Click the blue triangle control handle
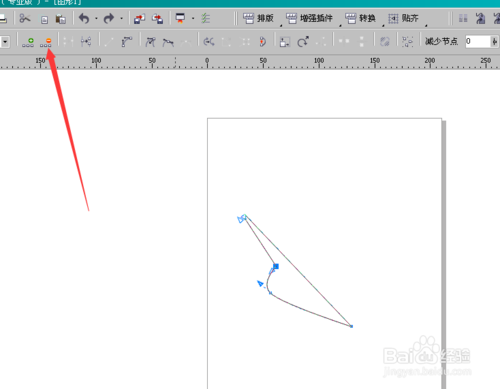 pyautogui.click(x=260, y=284)
